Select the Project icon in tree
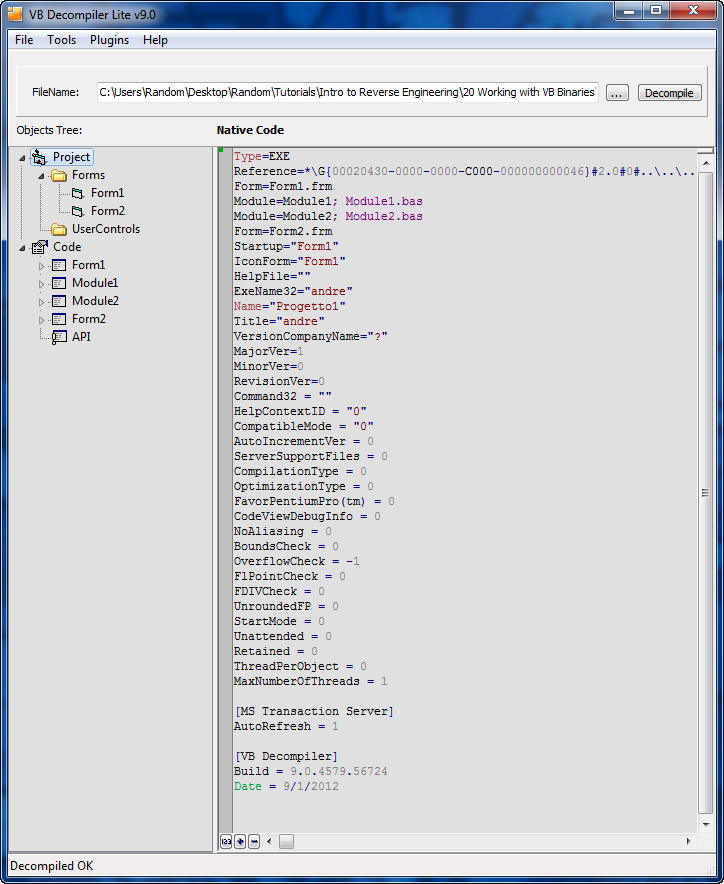 coord(39,157)
